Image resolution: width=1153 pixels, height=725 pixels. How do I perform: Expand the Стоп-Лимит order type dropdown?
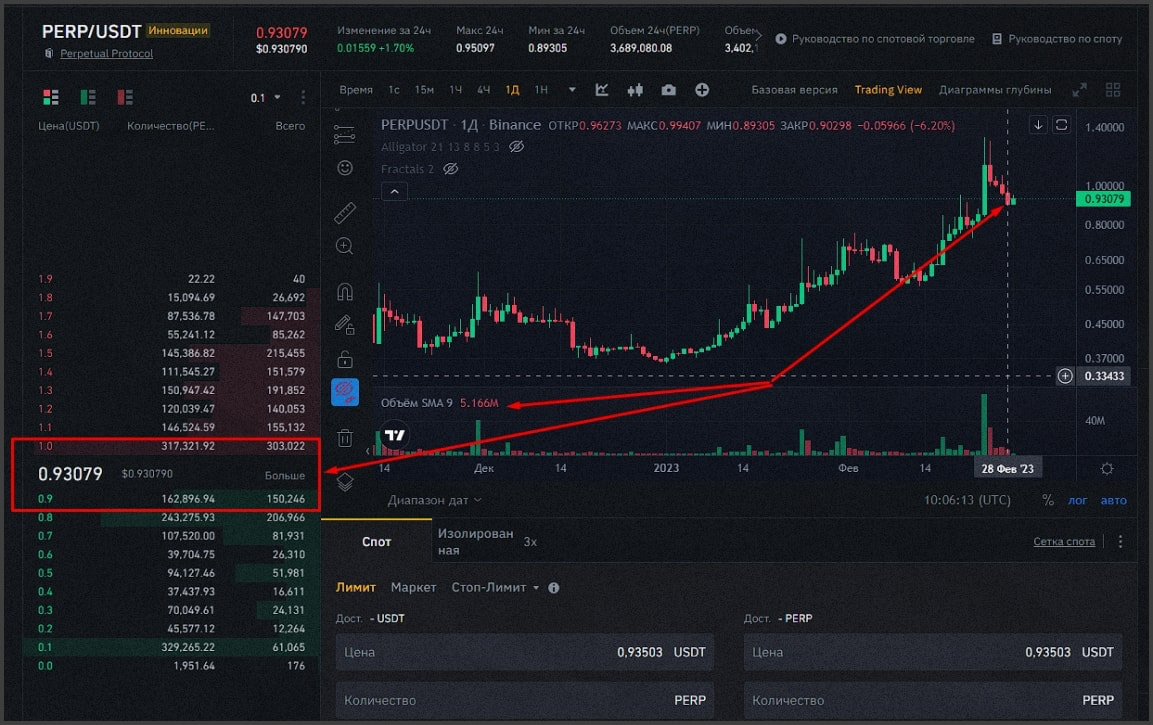click(x=495, y=588)
